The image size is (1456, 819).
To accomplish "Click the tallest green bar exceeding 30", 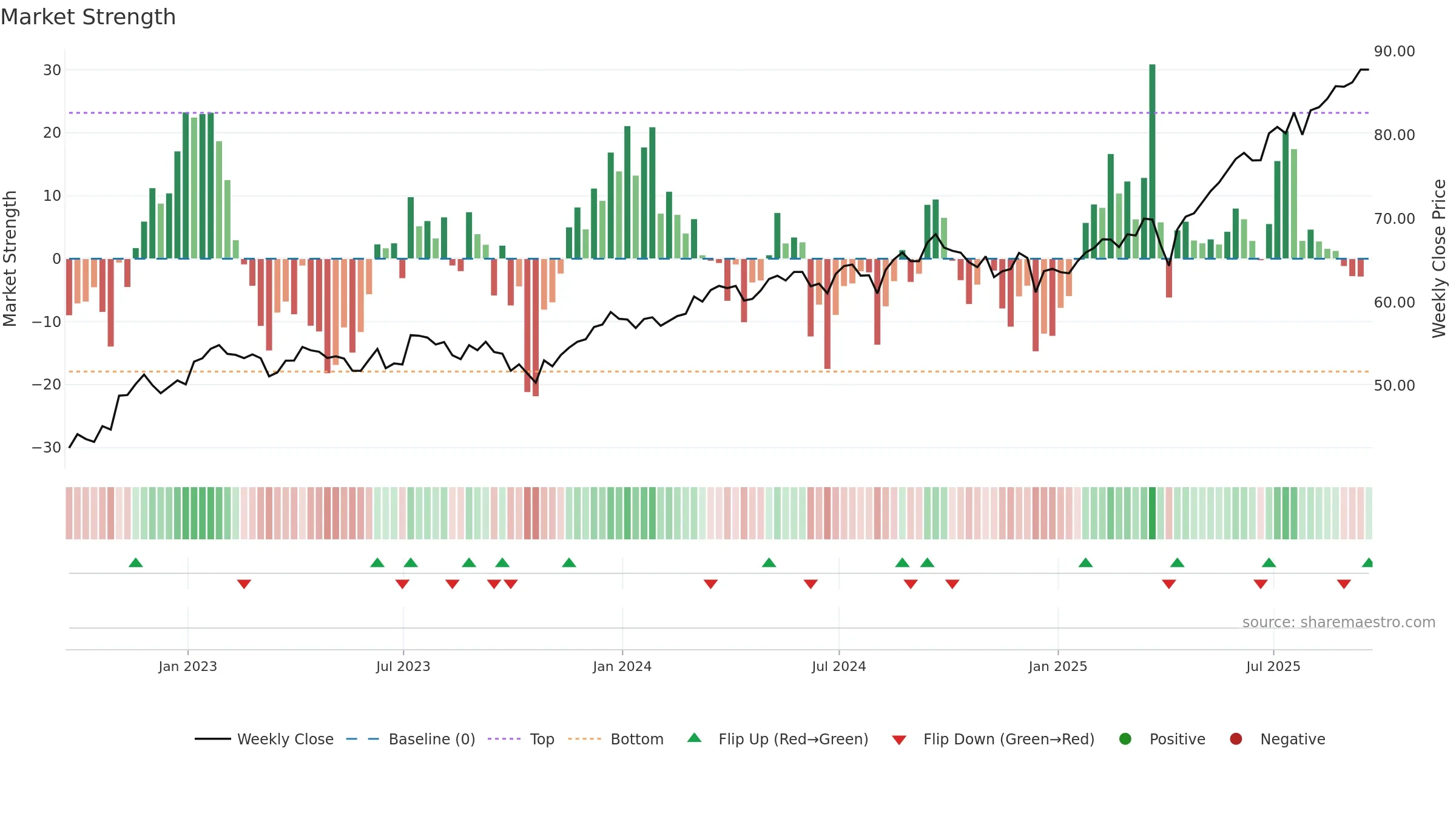I will coord(1152,161).
